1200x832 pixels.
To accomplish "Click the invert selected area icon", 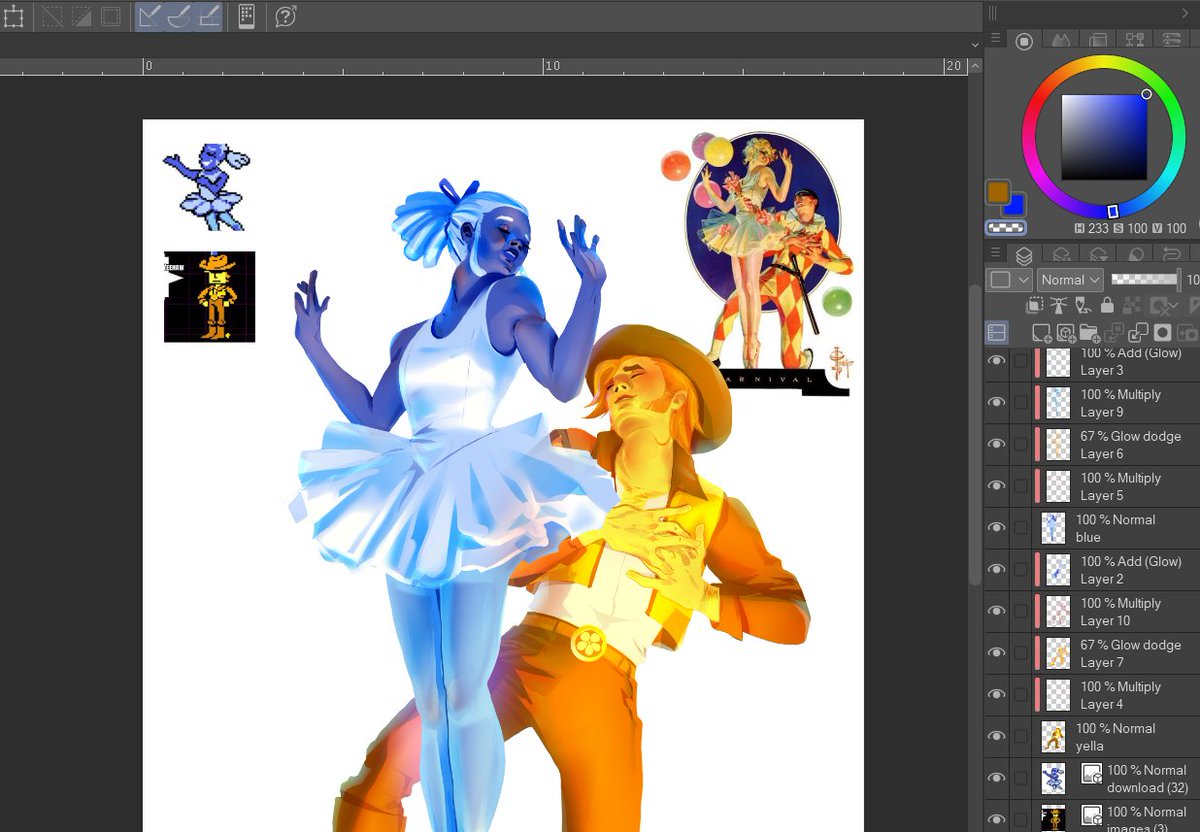I will pyautogui.click(x=81, y=16).
